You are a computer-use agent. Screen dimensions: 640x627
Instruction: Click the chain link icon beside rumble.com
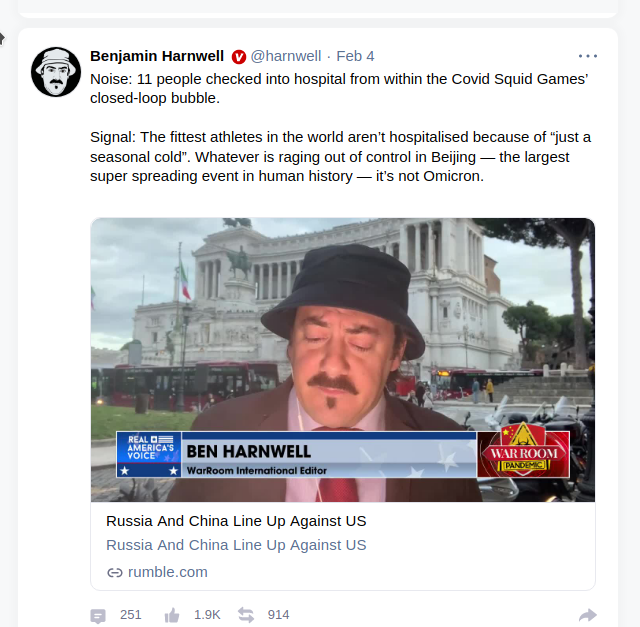tap(114, 573)
